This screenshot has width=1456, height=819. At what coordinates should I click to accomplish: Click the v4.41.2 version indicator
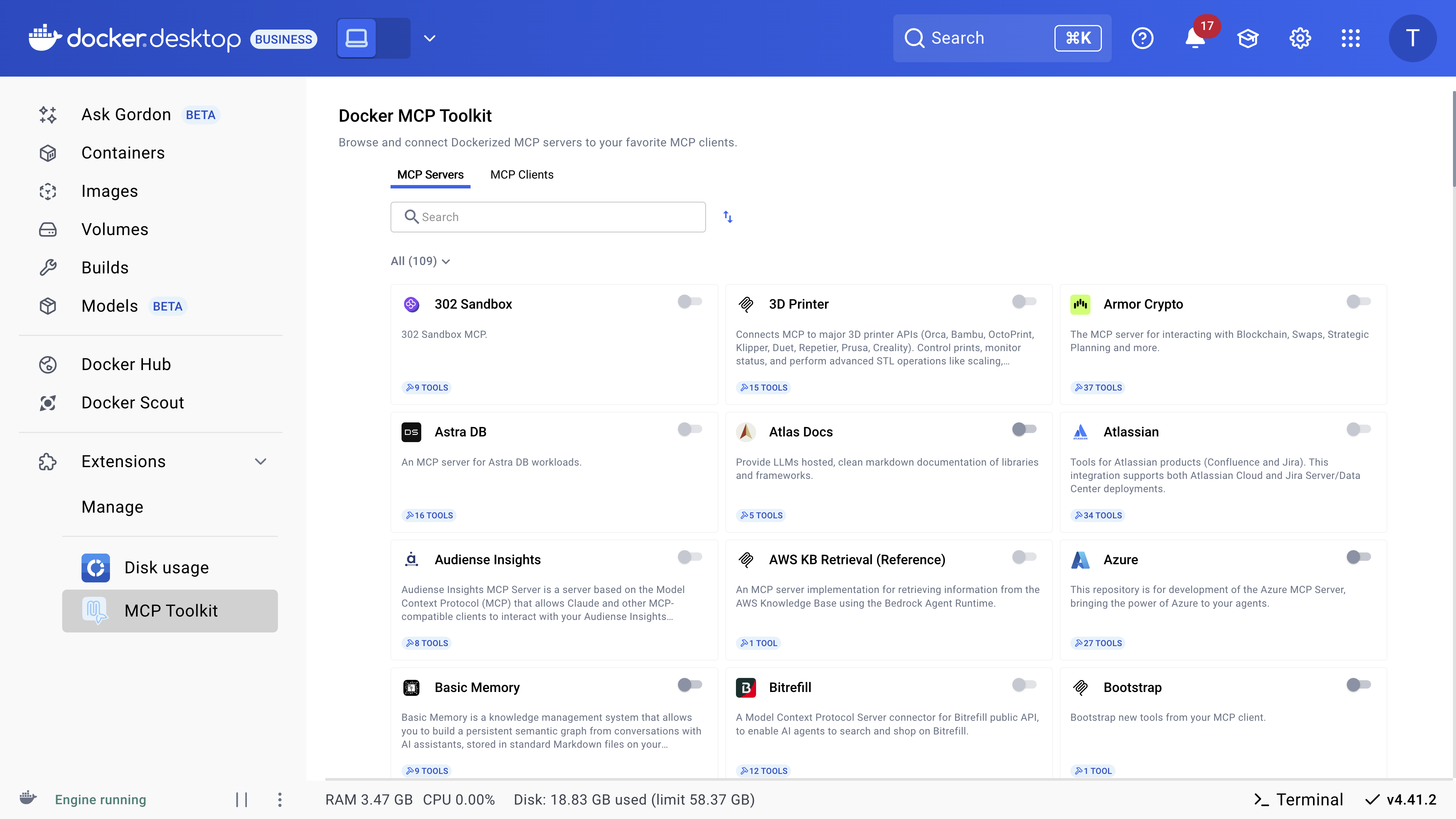coord(1401,799)
